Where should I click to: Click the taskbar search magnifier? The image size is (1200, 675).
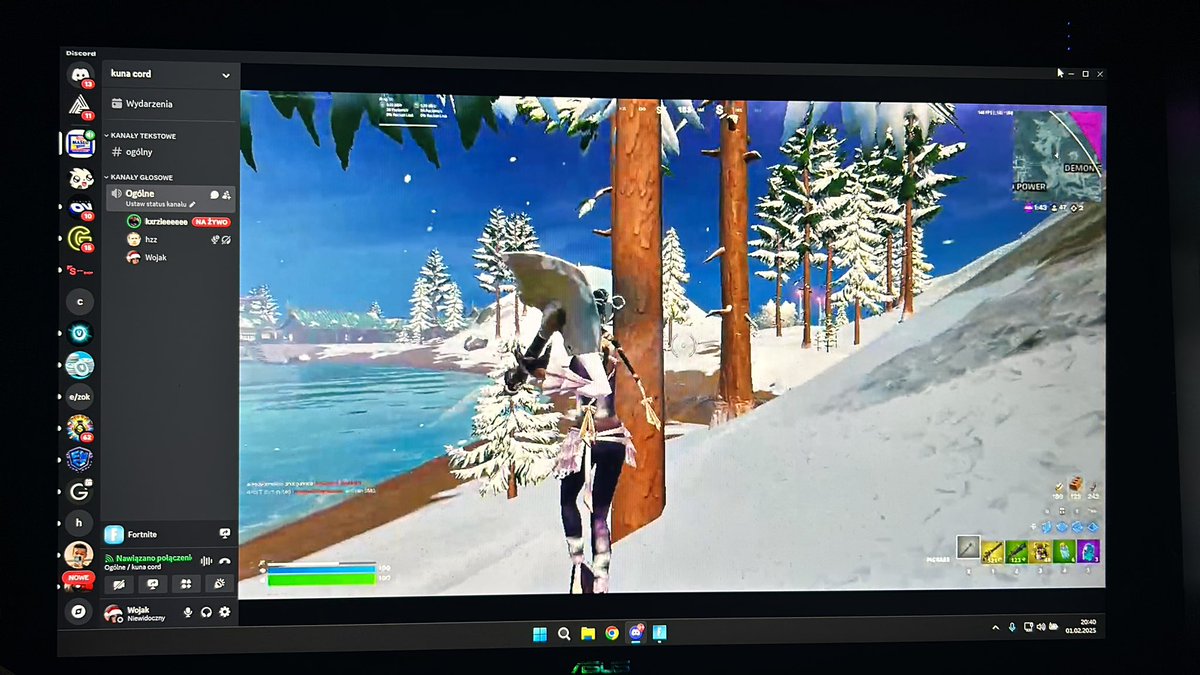click(x=564, y=633)
